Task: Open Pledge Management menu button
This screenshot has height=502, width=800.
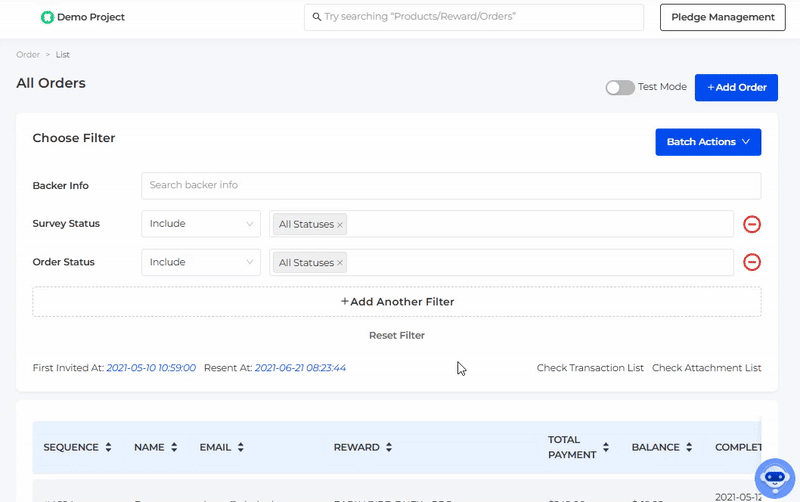Action: (722, 17)
